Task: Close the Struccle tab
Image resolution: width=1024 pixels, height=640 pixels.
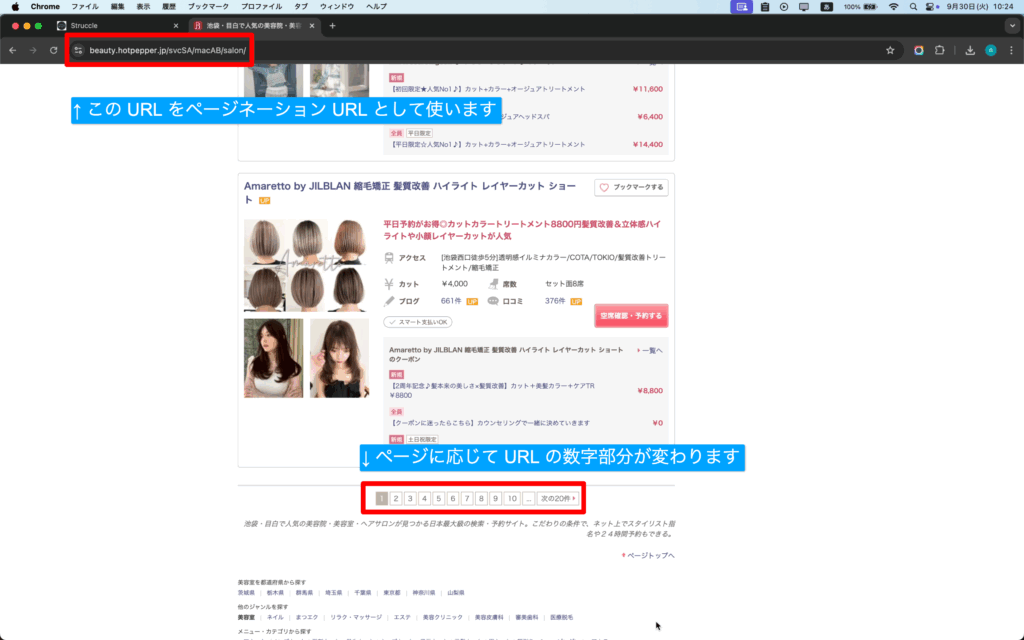Action: point(176,25)
